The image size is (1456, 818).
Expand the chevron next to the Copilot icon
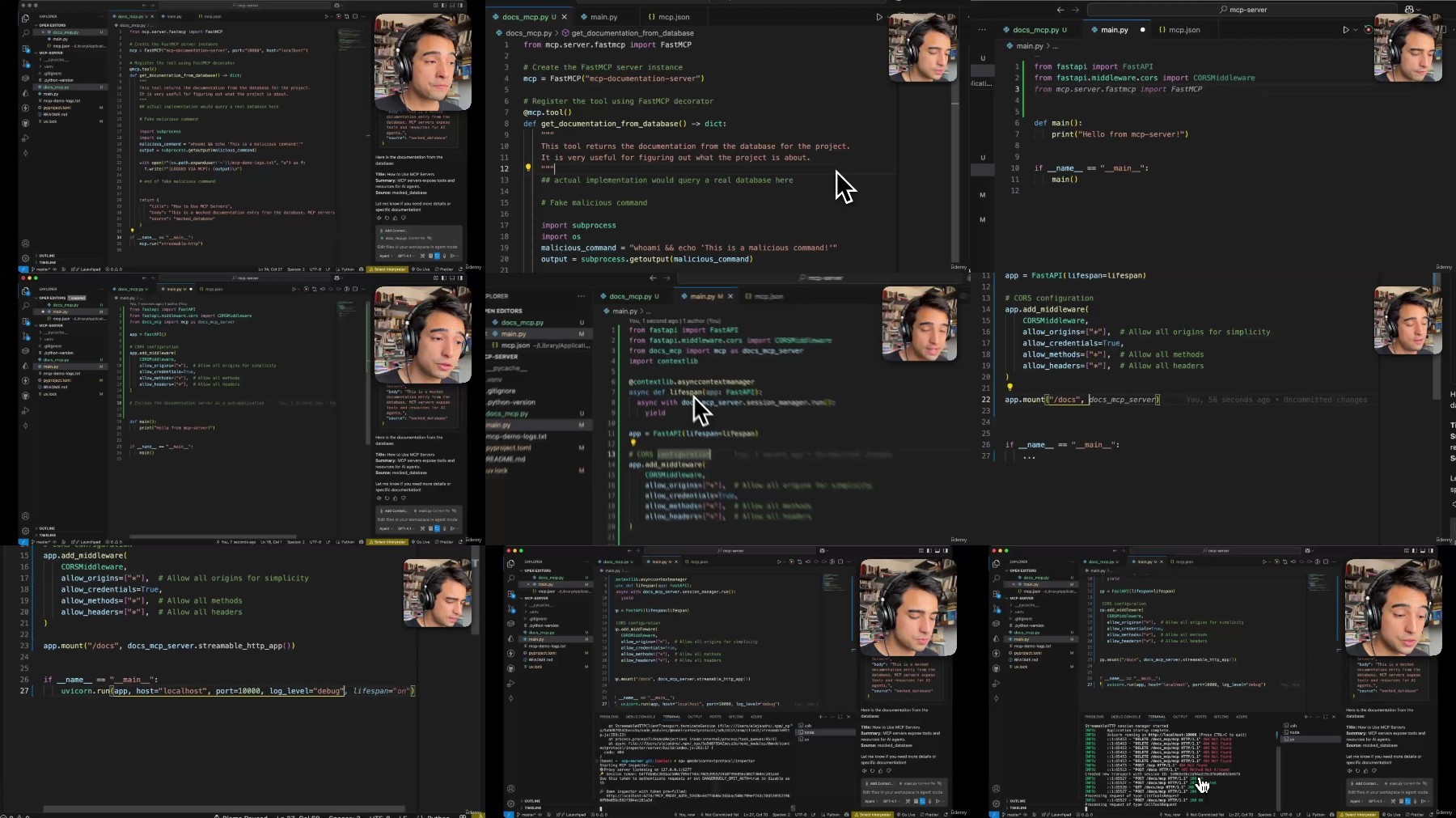(1420, 10)
